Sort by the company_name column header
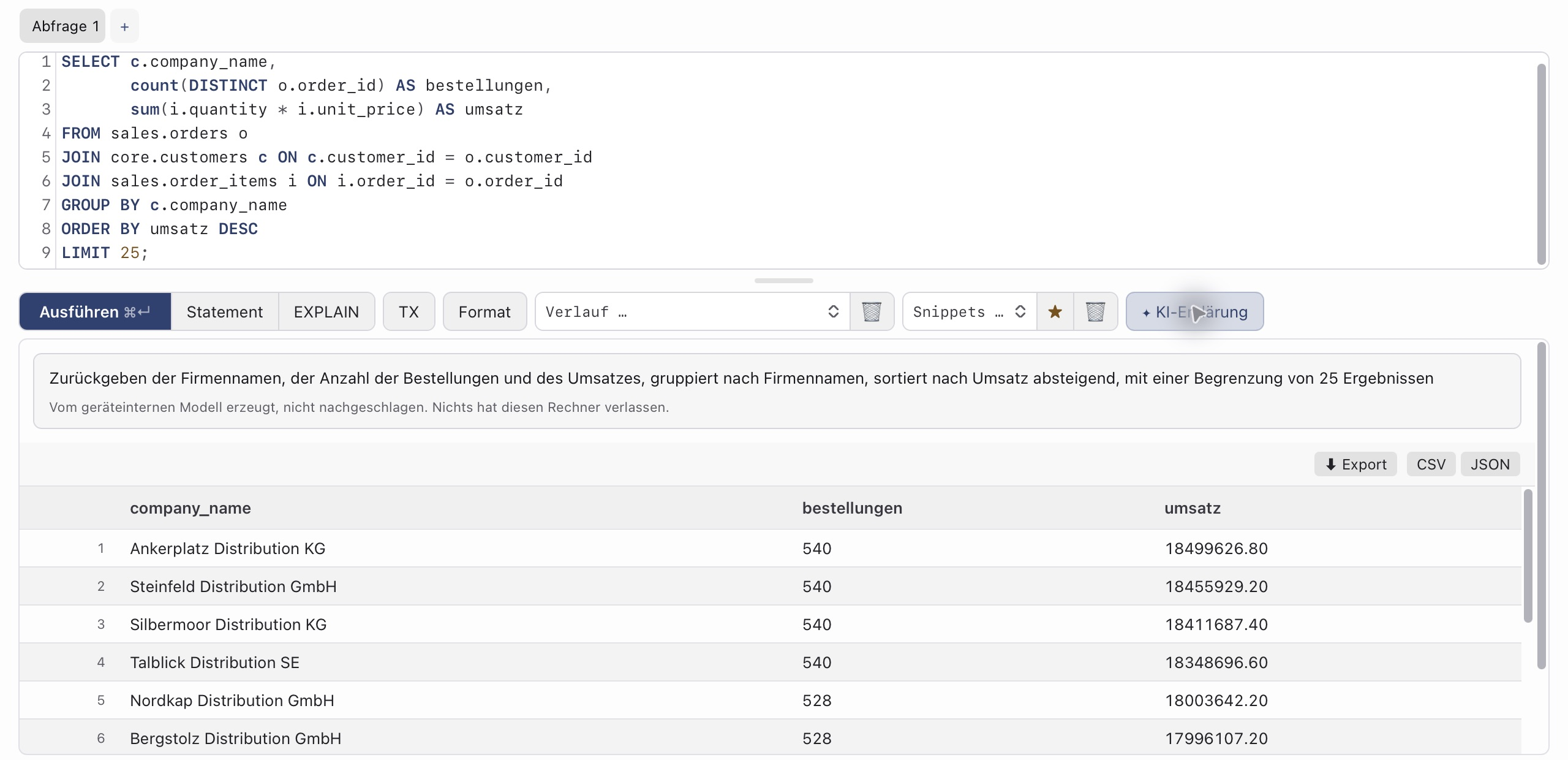 [190, 508]
